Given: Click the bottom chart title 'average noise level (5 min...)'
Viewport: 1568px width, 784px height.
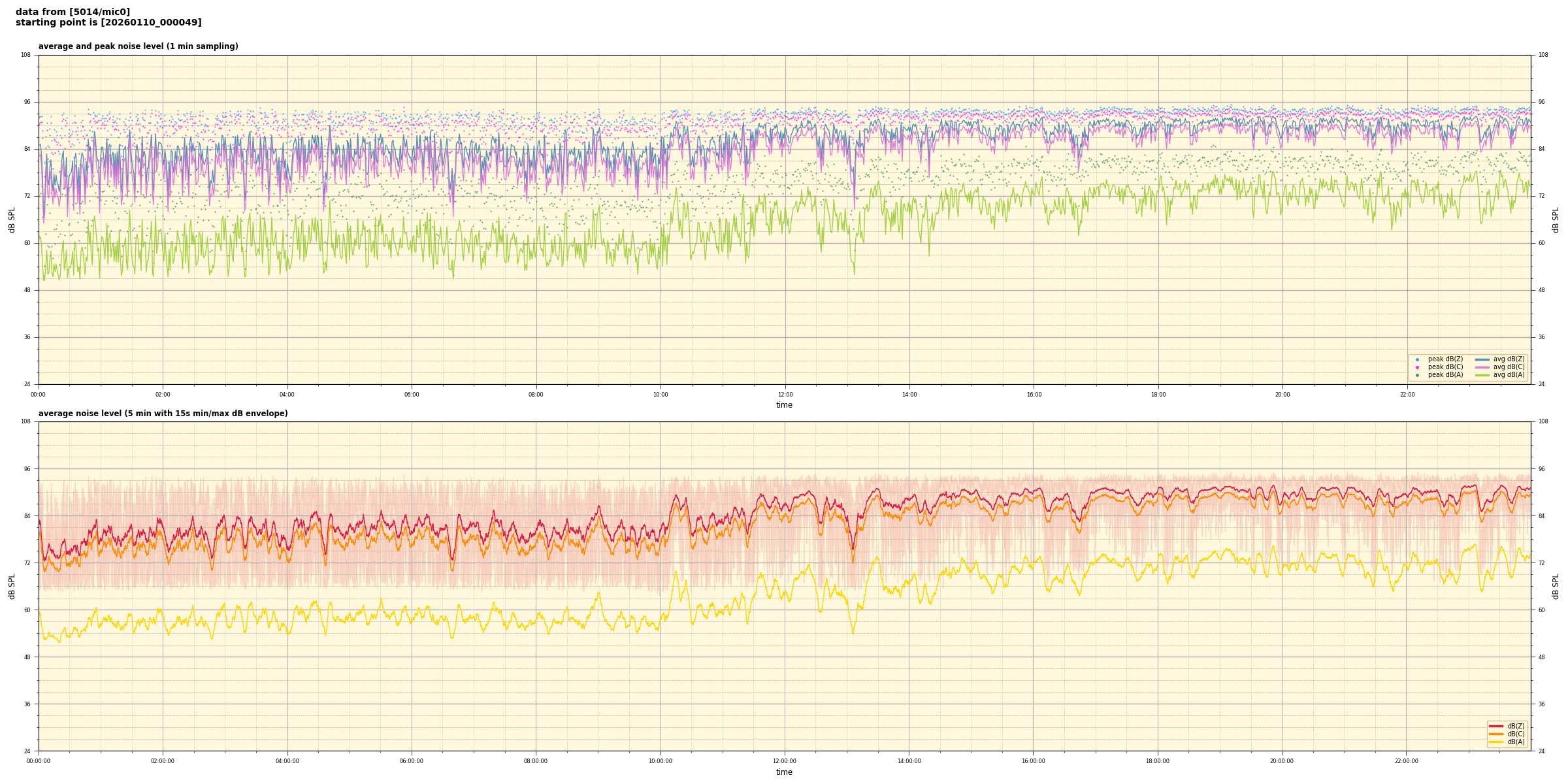Looking at the screenshot, I should pyautogui.click(x=163, y=414).
